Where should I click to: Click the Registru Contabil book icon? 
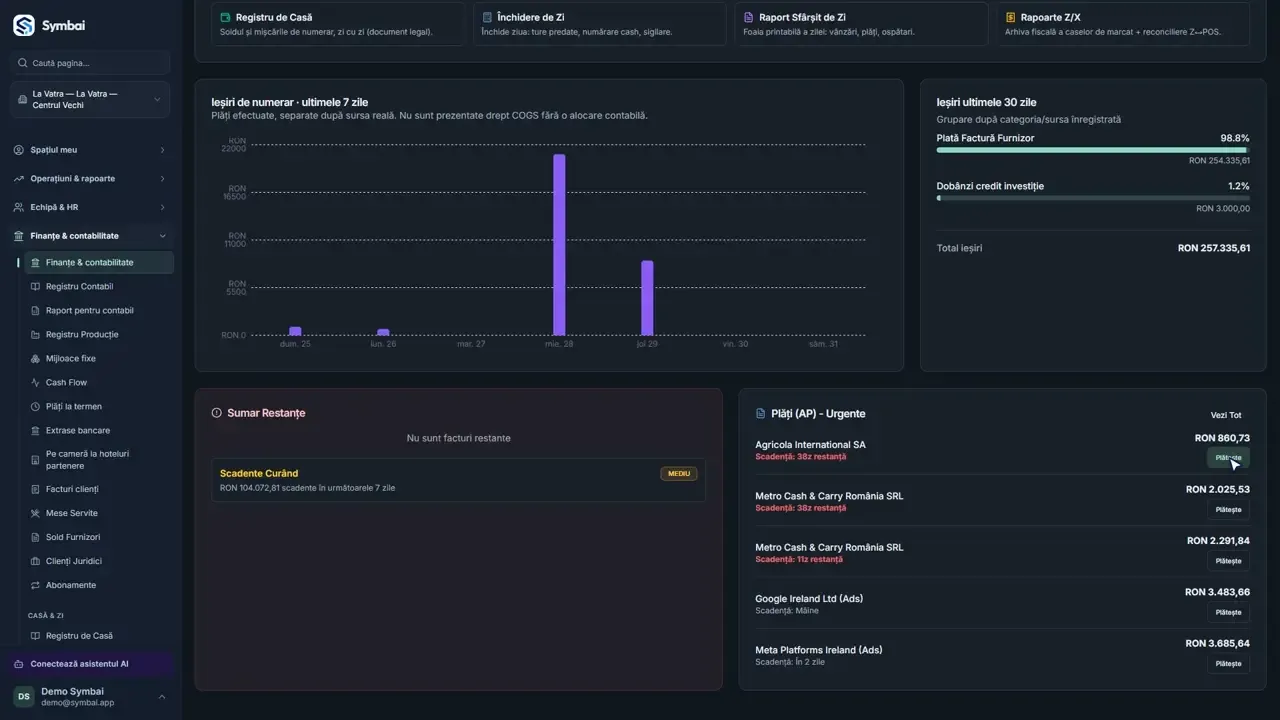tap(36, 287)
